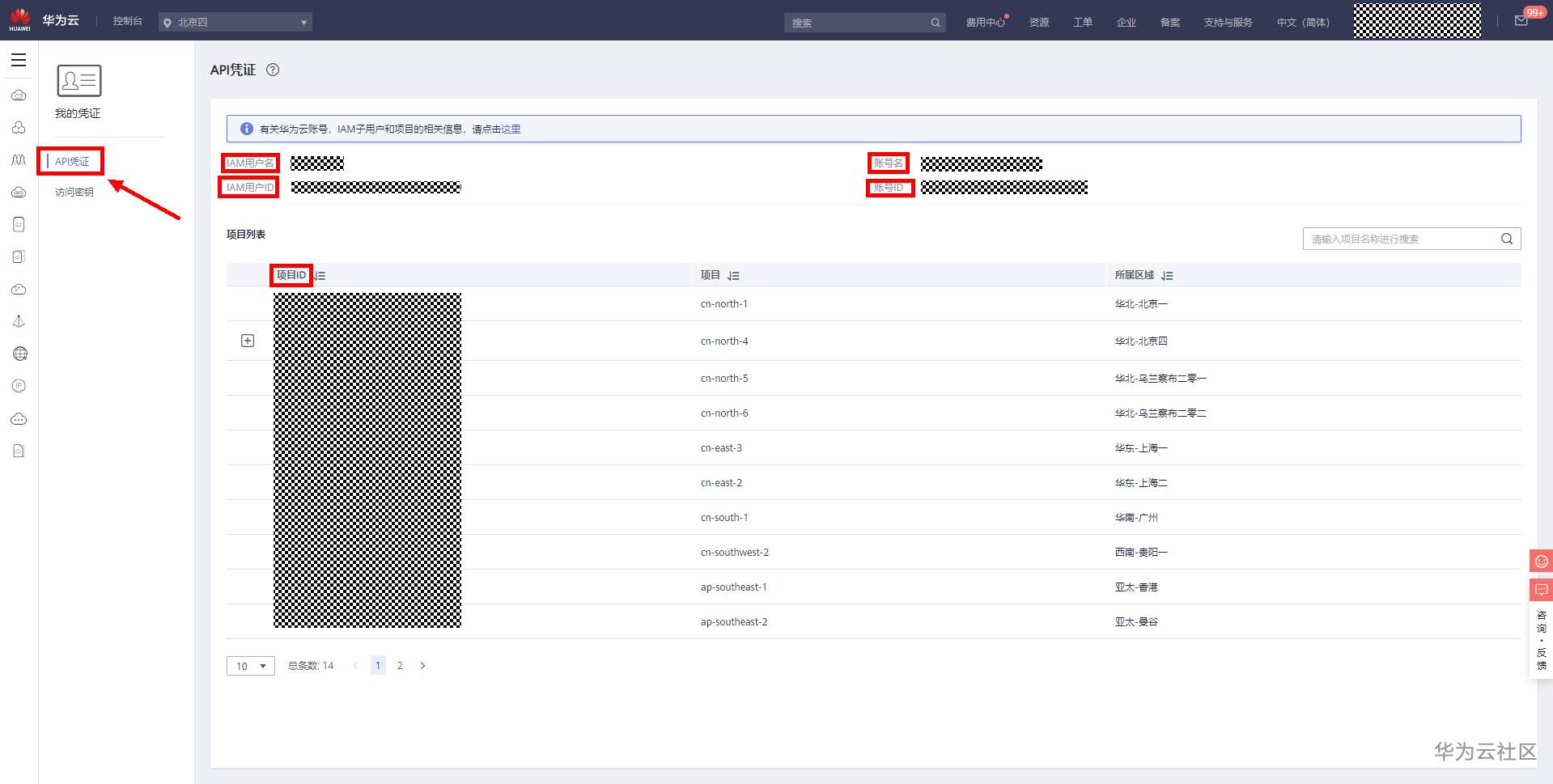Go to page 1 of the project list

point(378,666)
